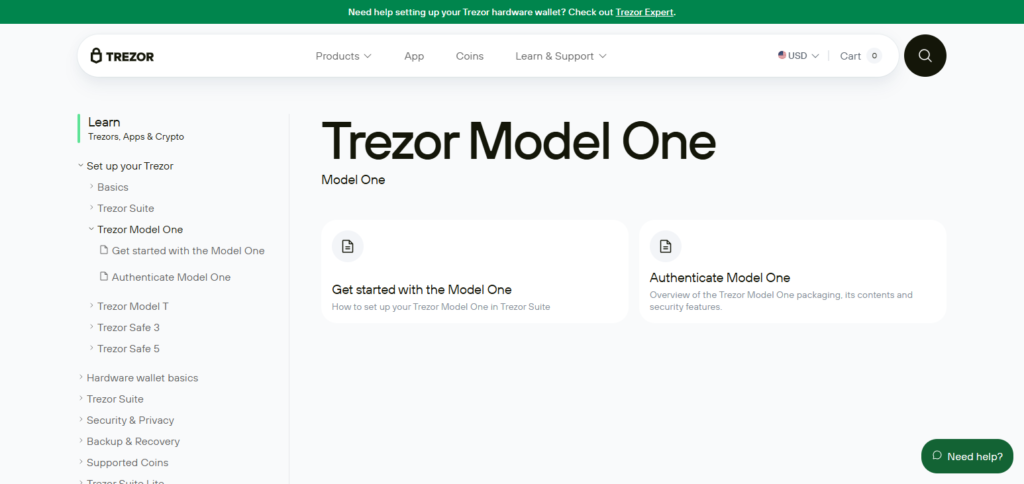Click the Trezor Suite Lite sidebar item
Viewport: 1024px width, 484px height.
(125, 481)
